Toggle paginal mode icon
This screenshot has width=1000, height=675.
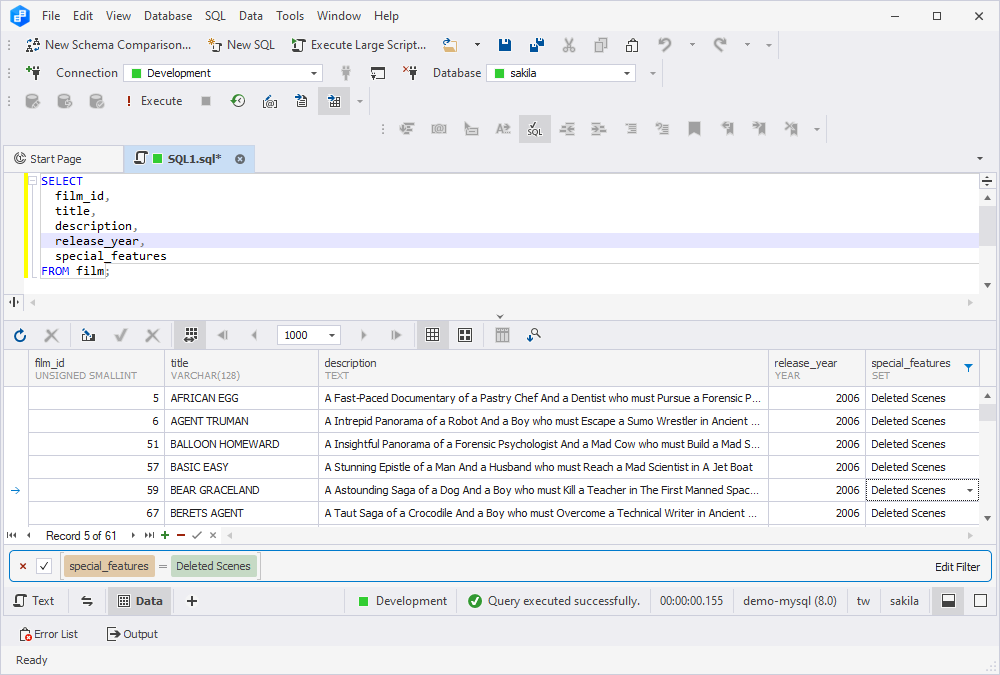(190, 335)
